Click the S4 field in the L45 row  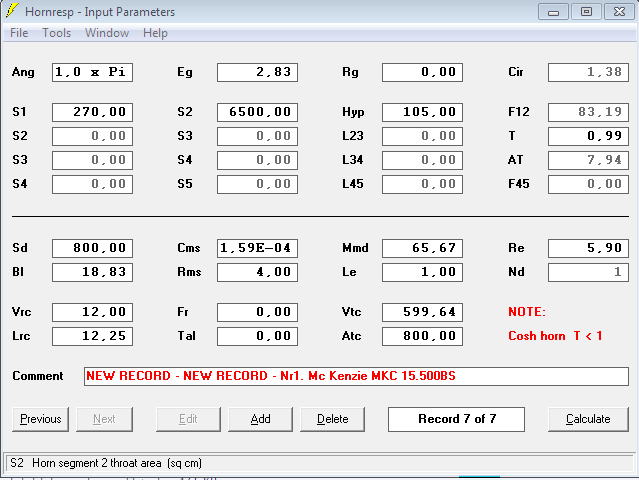[92, 185]
